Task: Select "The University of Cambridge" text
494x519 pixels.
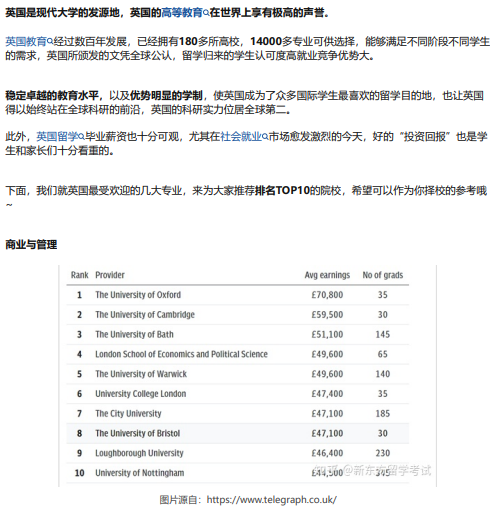Action: tap(145, 315)
